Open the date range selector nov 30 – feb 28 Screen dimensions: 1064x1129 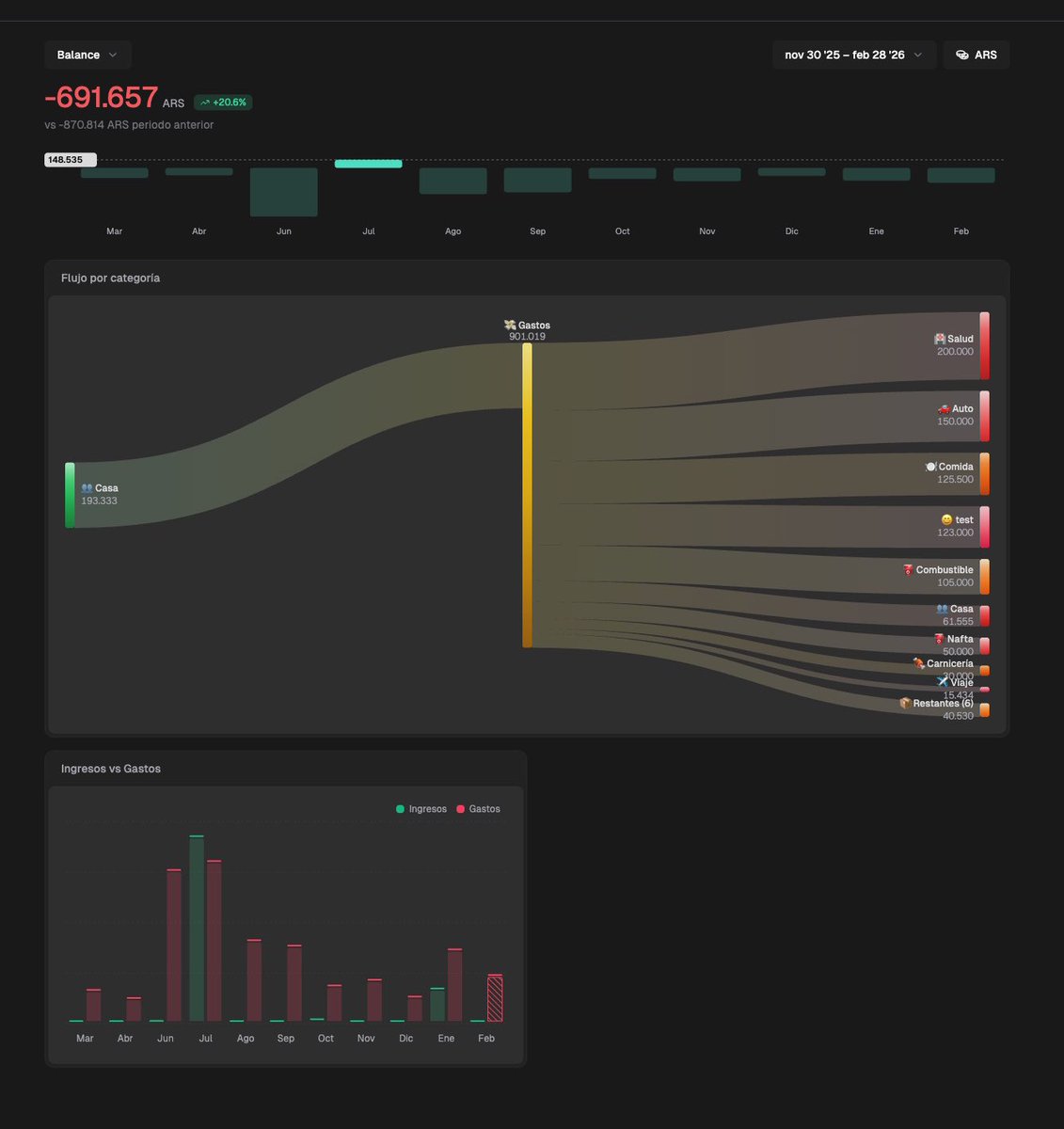[854, 55]
